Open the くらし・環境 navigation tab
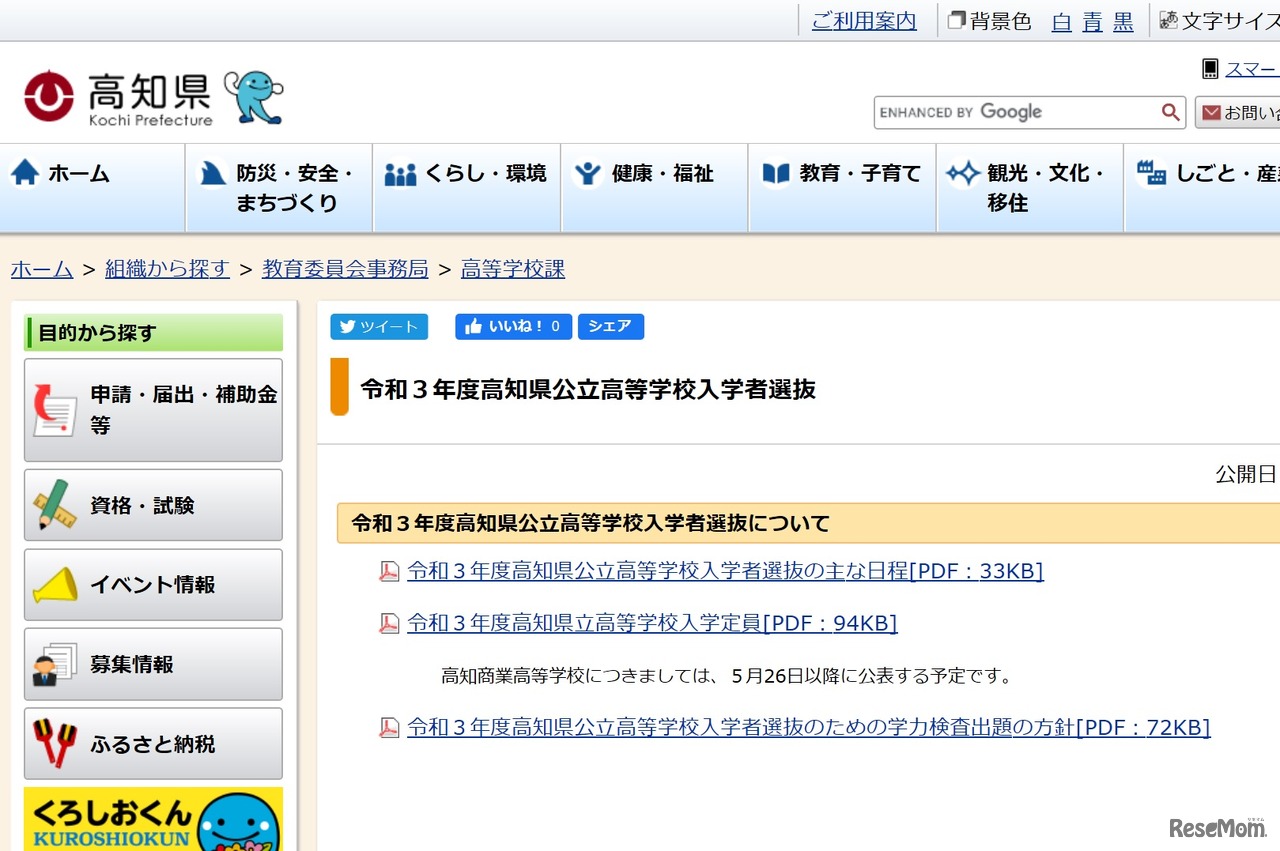This screenshot has height=851, width=1280. pyautogui.click(x=467, y=188)
